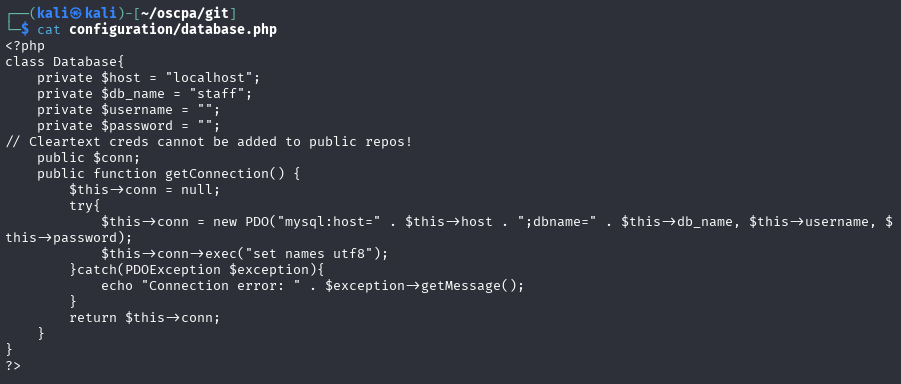Click the configuration/database.php file path
The width and height of the screenshot is (901, 384).
[173, 29]
